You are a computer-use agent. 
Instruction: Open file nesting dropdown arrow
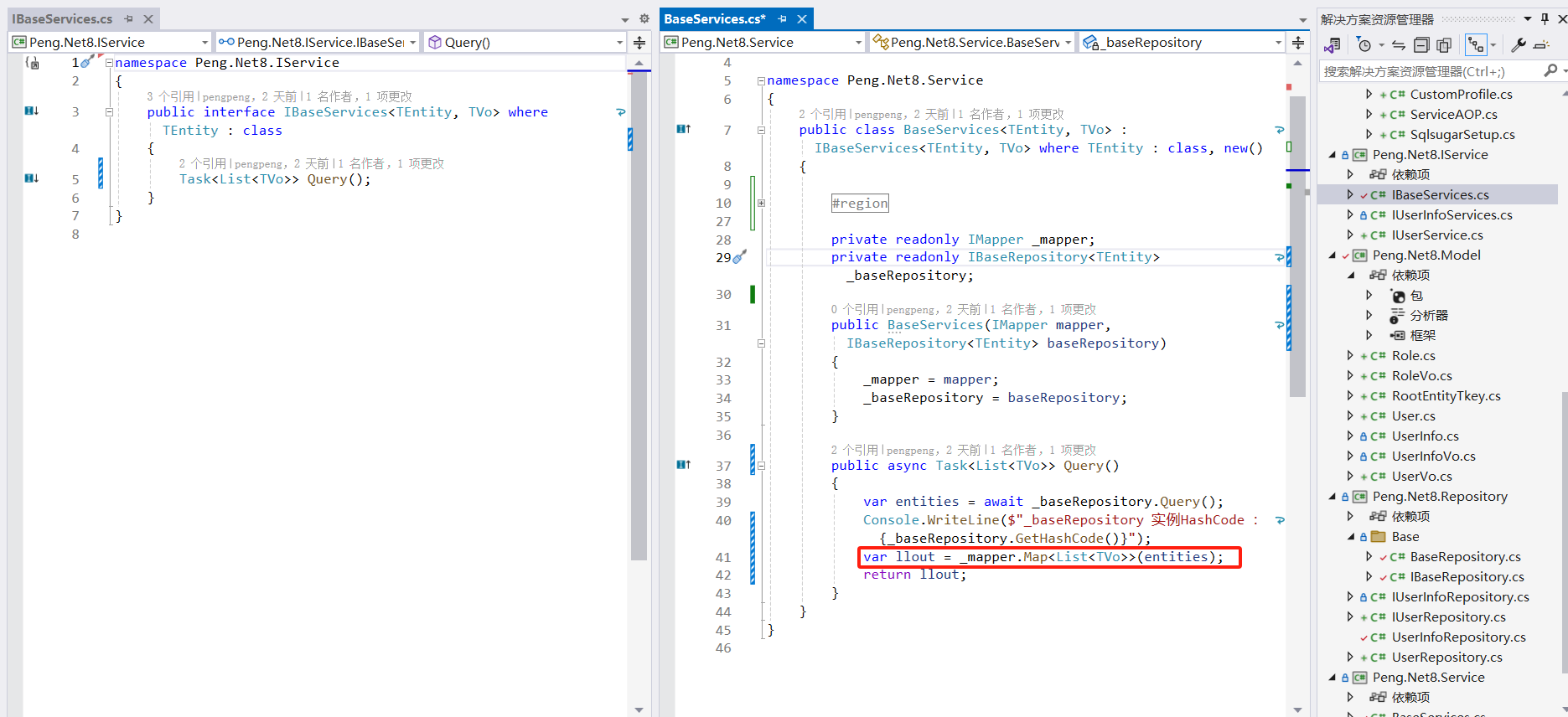(1493, 45)
